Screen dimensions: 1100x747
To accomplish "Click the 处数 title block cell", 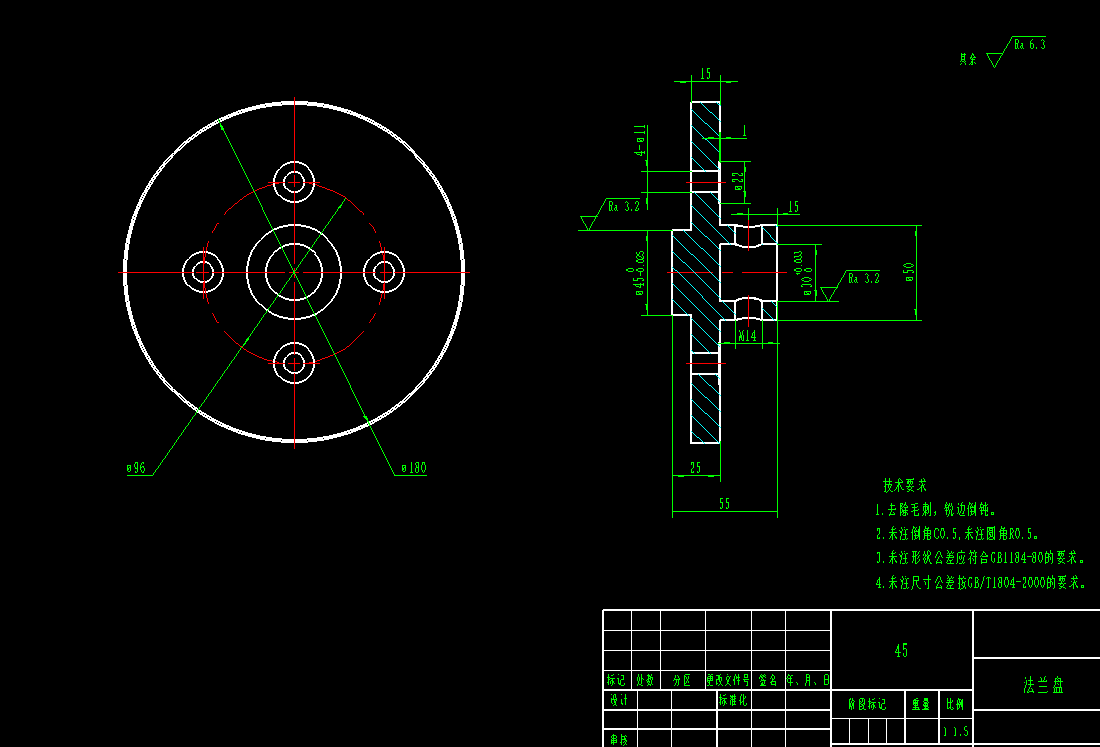I will pyautogui.click(x=645, y=680).
